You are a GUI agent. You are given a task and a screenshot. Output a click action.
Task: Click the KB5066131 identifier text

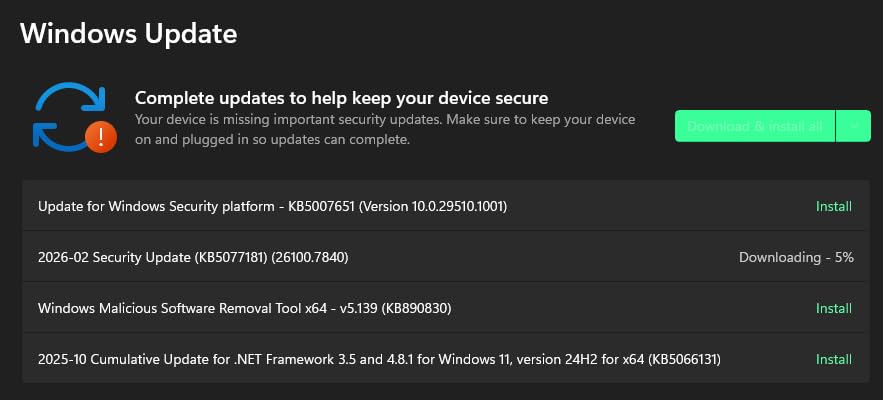[684, 359]
